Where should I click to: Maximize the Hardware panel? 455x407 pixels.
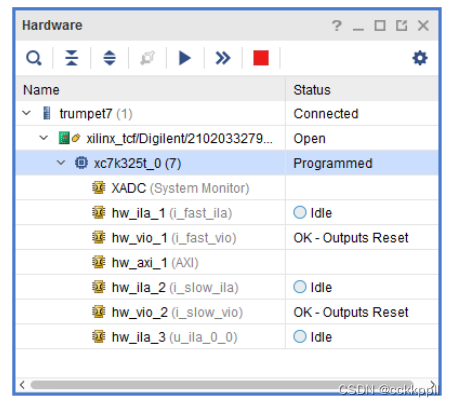380,25
